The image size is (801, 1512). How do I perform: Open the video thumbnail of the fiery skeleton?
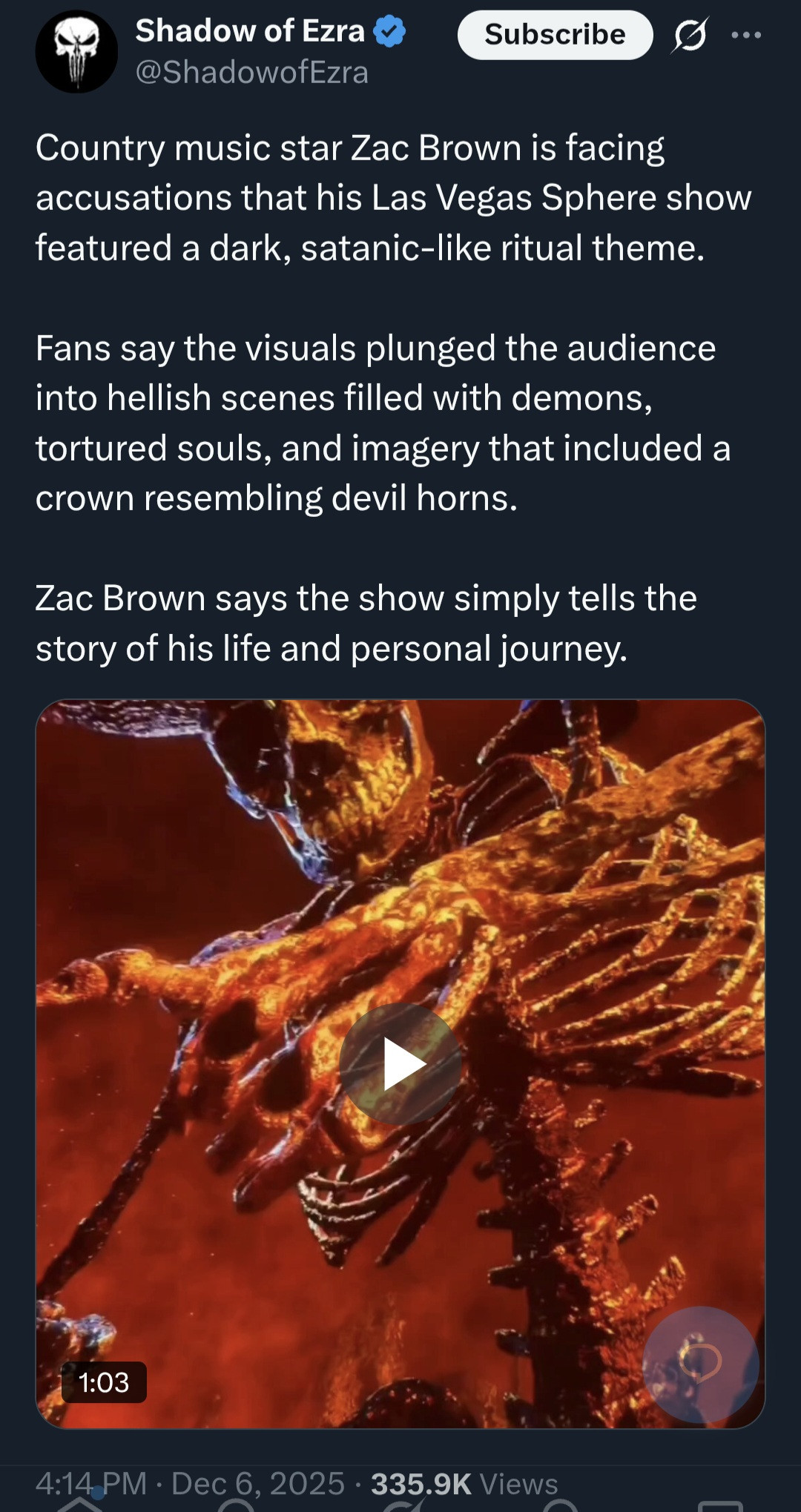click(400, 1064)
